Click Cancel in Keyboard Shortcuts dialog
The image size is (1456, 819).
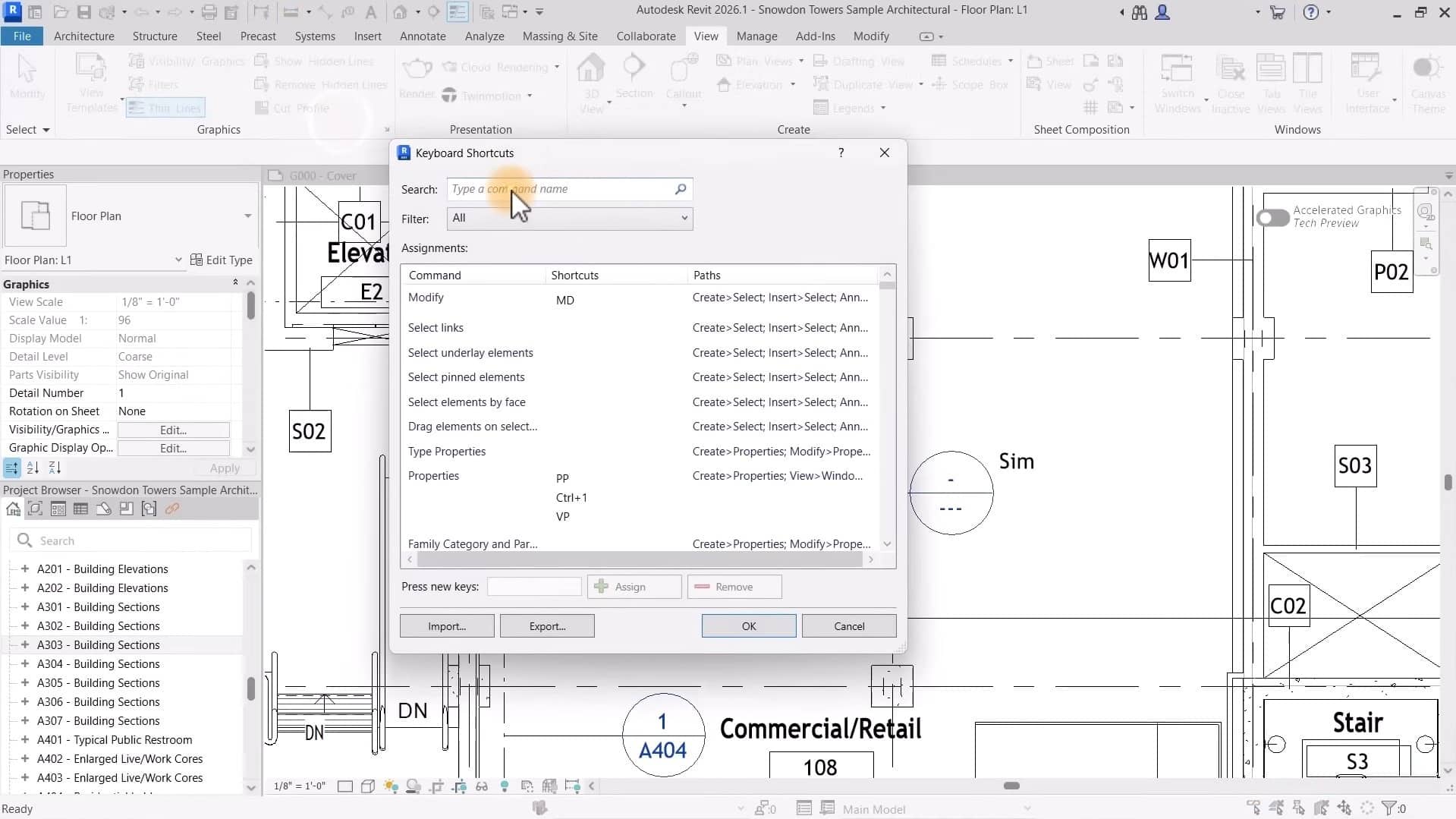(849, 626)
